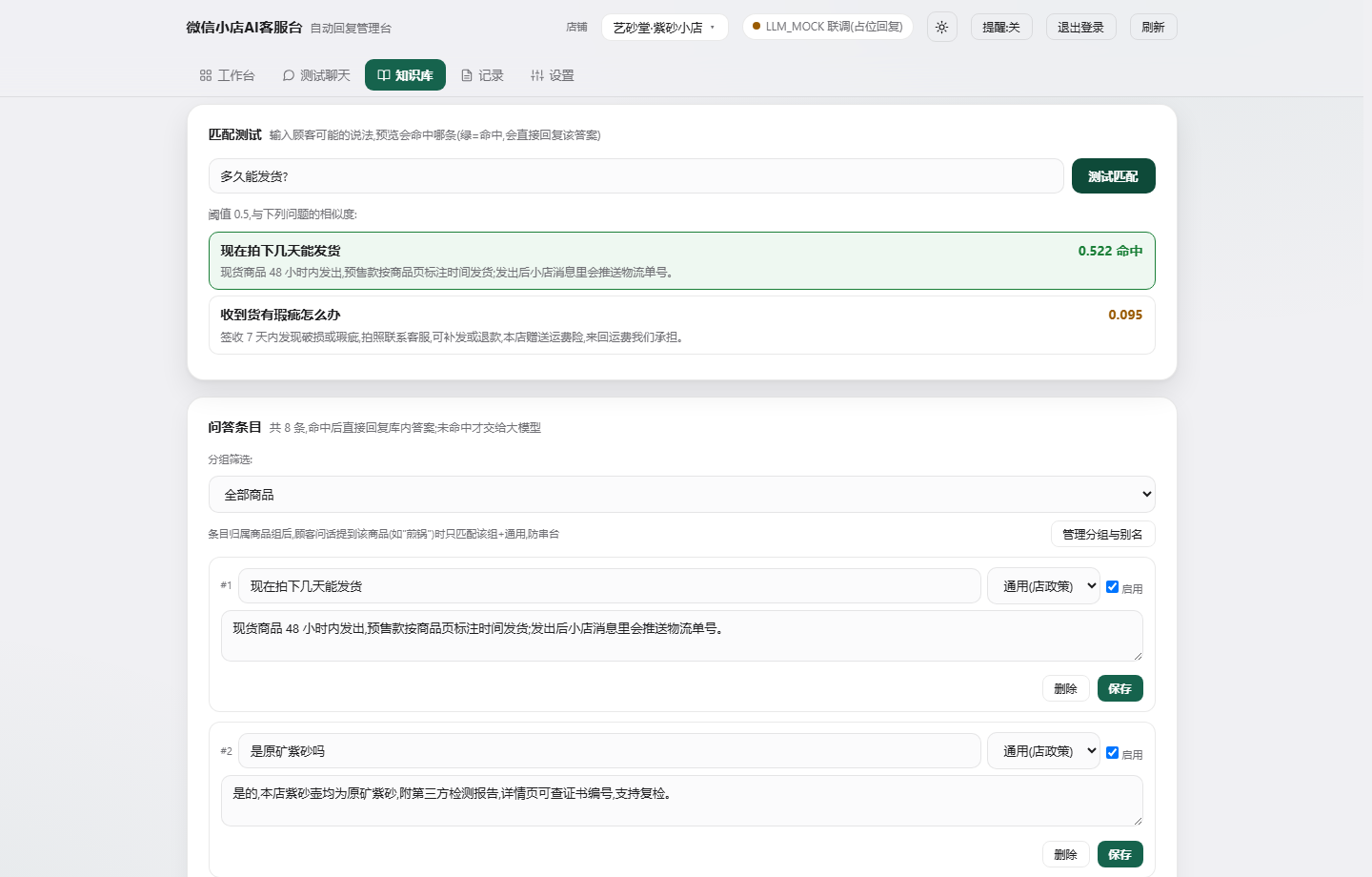
Task: Open the 工作台 tab
Action: click(x=227, y=75)
